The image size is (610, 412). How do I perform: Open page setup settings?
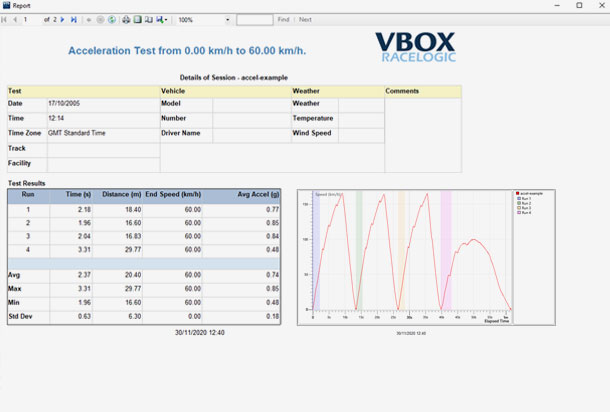(x=148, y=20)
